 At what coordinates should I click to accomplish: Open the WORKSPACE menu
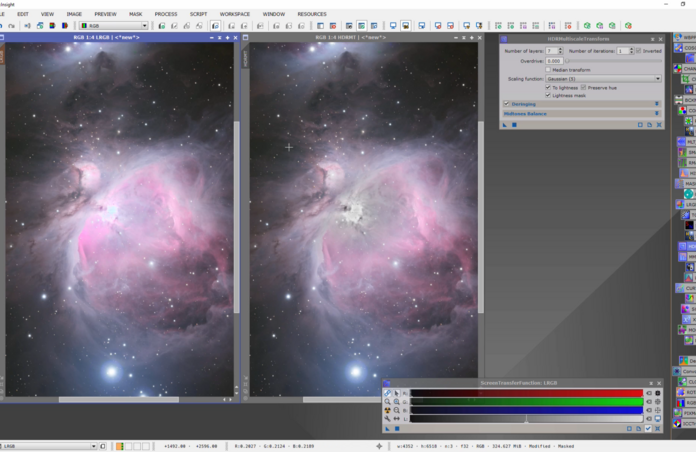(x=235, y=14)
